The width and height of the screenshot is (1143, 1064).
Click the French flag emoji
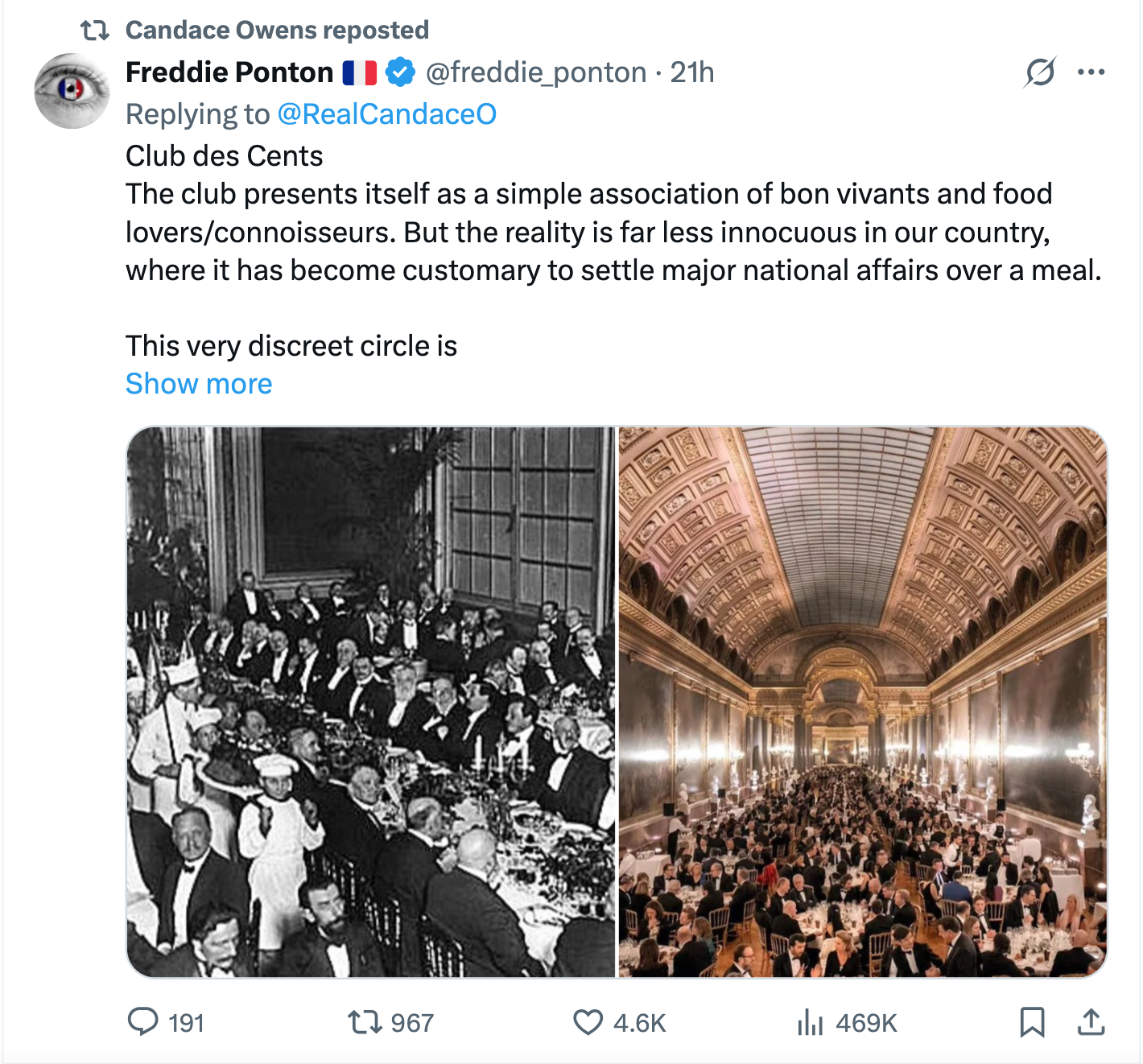(359, 72)
